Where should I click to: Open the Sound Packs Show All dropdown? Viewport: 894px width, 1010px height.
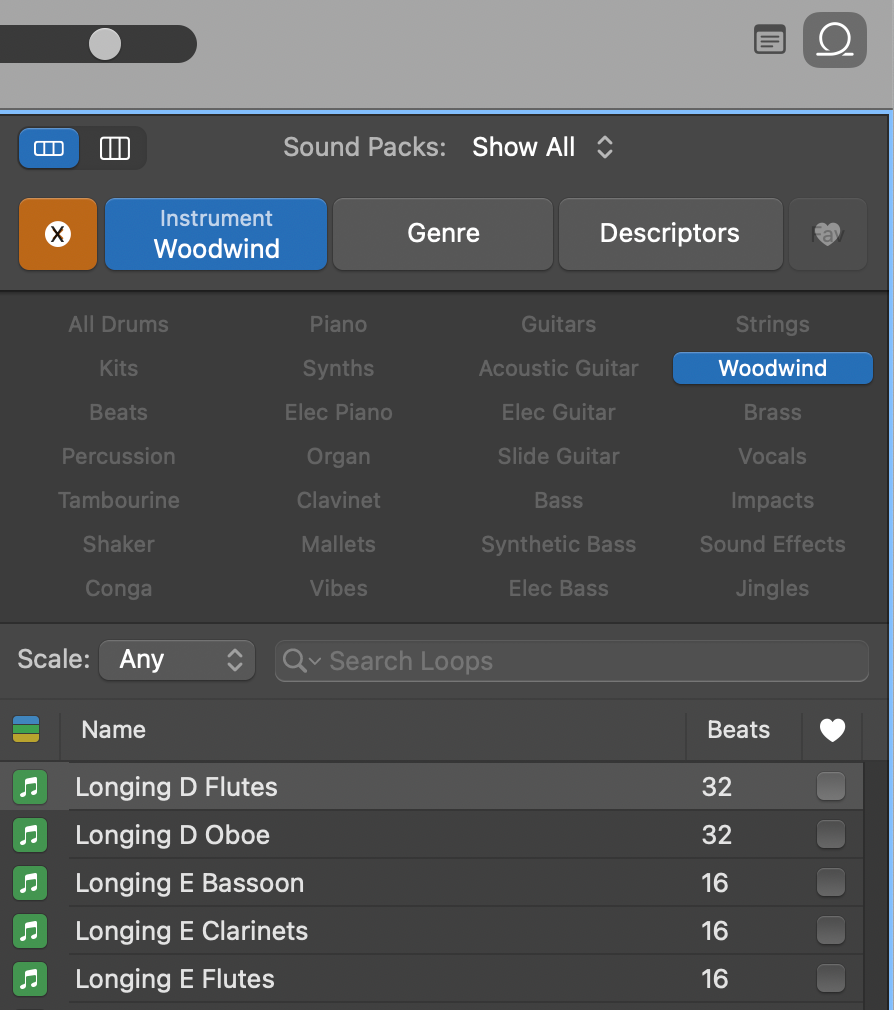(x=543, y=148)
